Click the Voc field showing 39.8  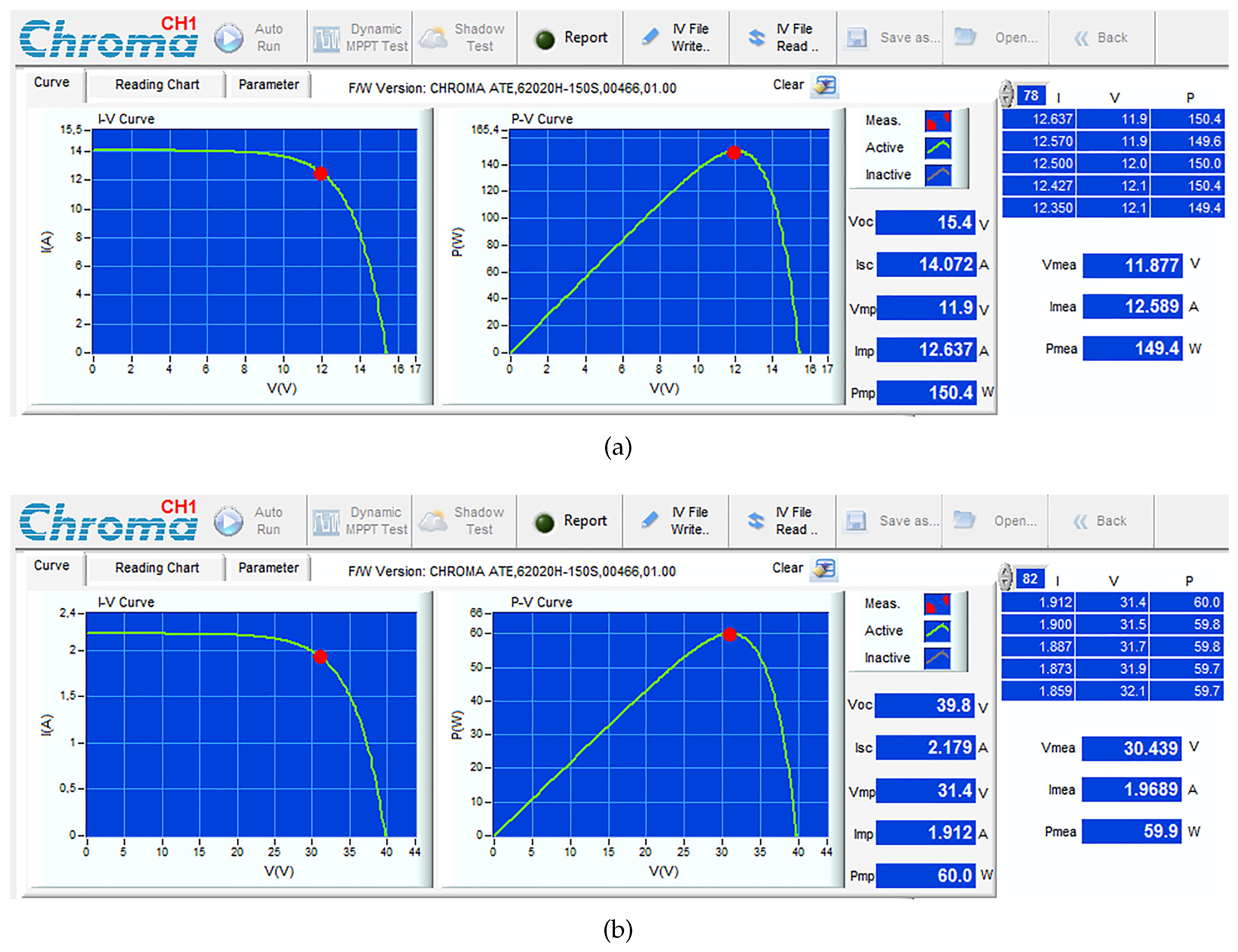click(925, 706)
